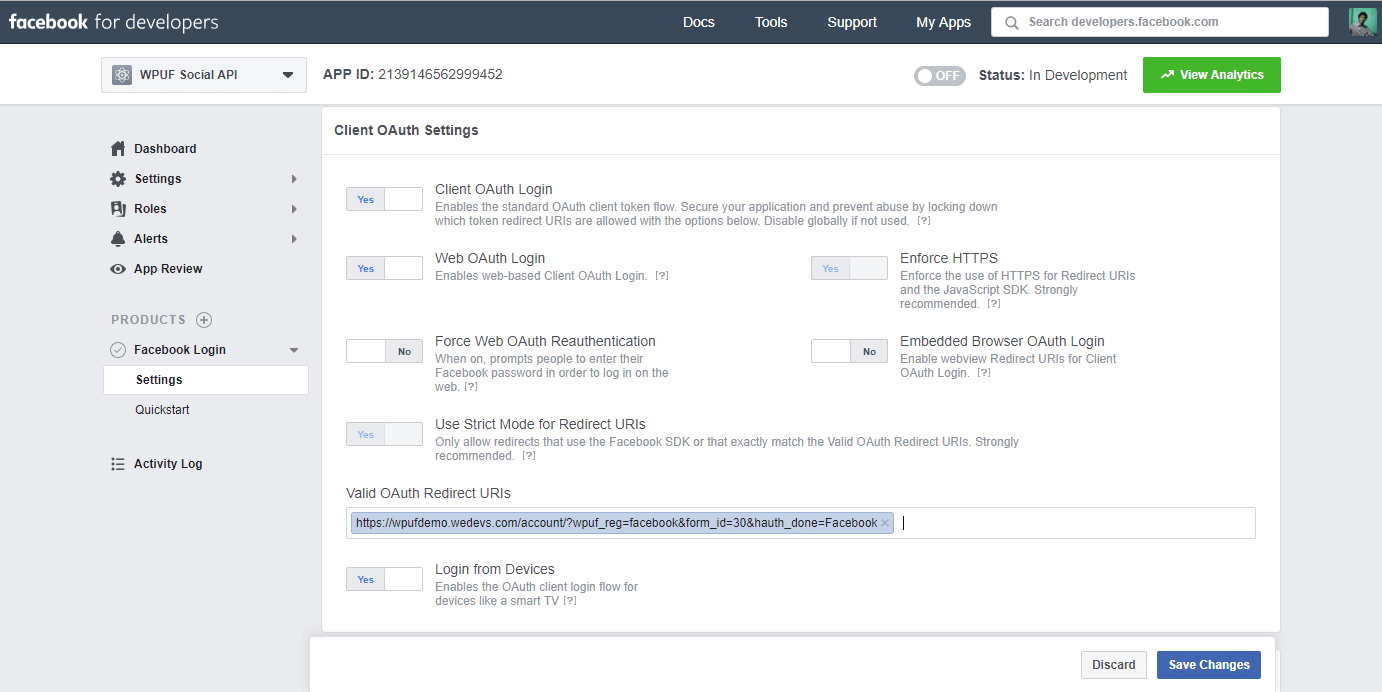Viewport: 1382px width, 692px height.
Task: Toggle Enforce HTTPS switch
Action: tap(849, 268)
